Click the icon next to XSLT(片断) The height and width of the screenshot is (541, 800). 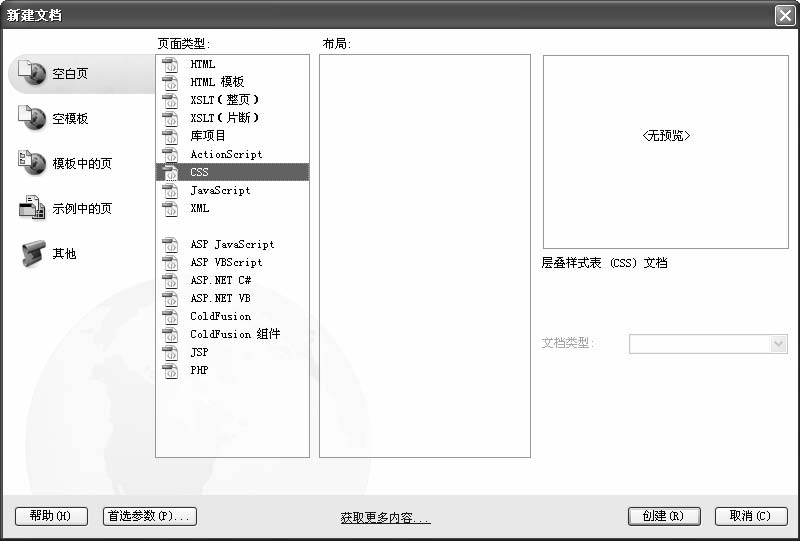[x=170, y=118]
